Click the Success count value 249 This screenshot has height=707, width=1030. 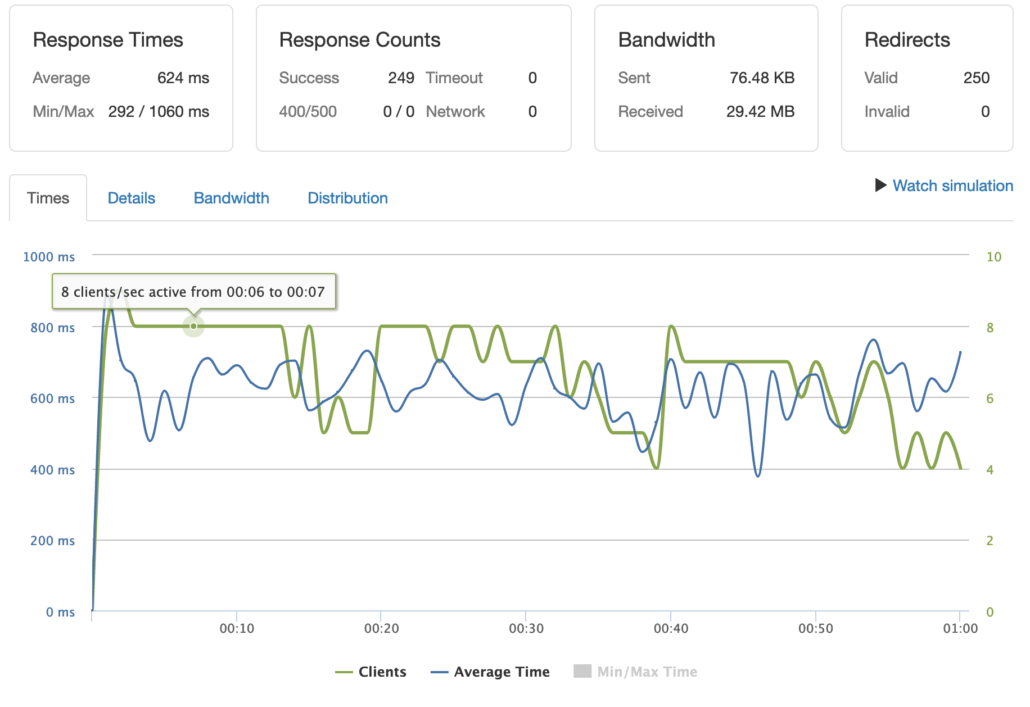[x=401, y=78]
